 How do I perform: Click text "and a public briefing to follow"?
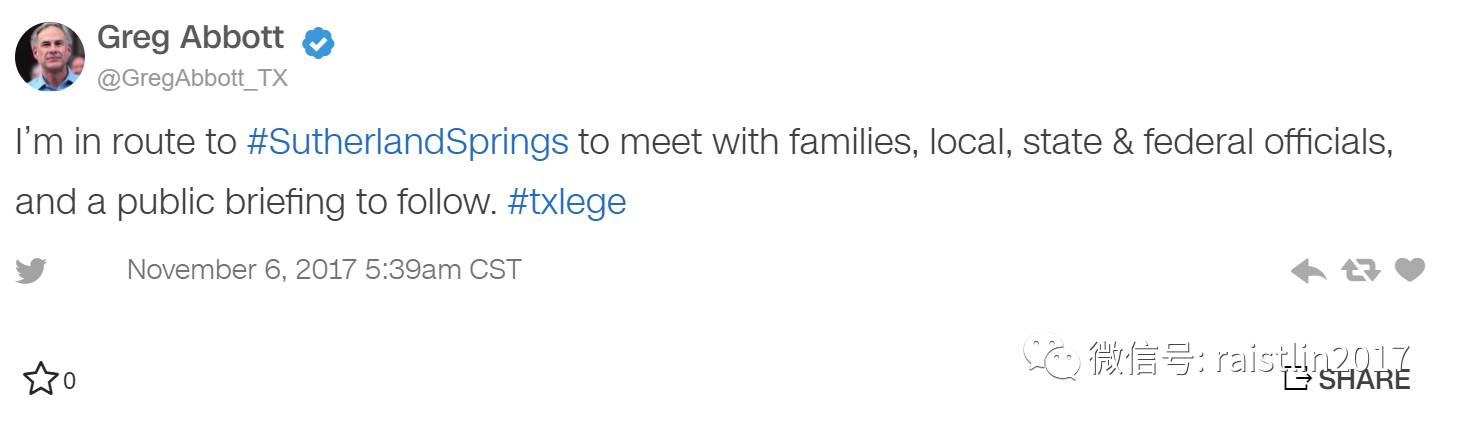[256, 202]
